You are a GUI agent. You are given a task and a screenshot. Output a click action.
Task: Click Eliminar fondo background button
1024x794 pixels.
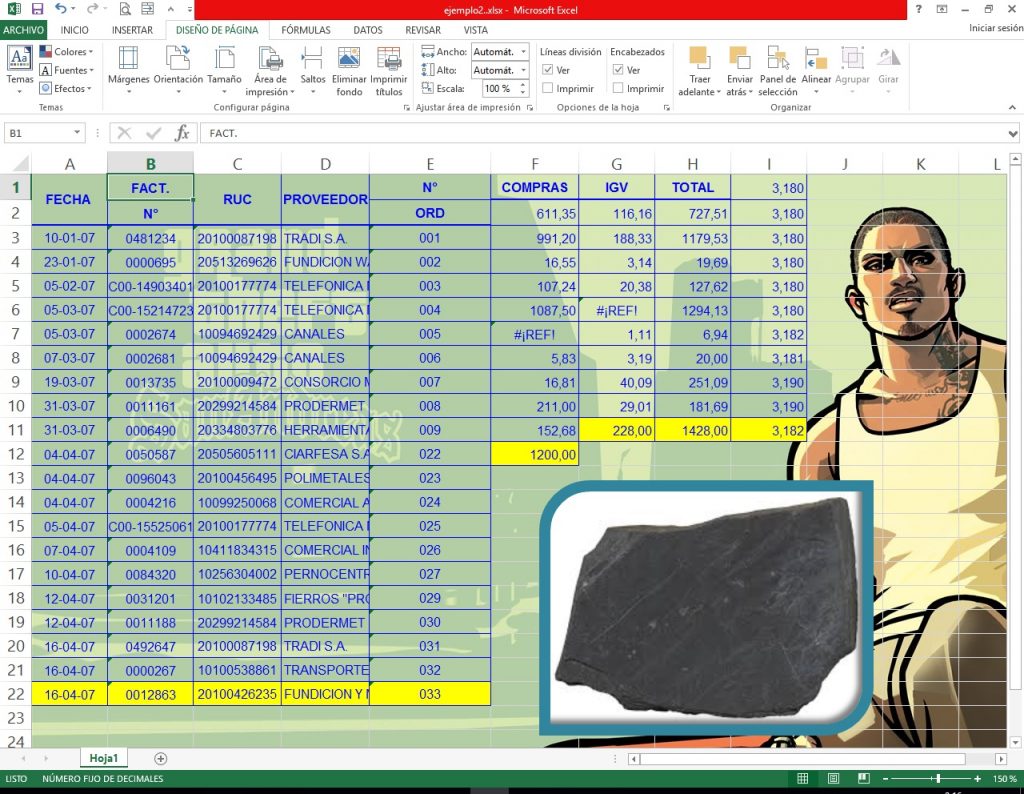pyautogui.click(x=349, y=71)
